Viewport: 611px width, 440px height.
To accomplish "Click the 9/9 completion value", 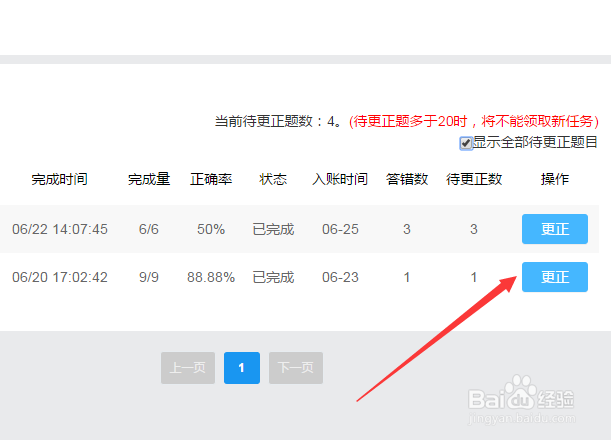I will pyautogui.click(x=149, y=277).
